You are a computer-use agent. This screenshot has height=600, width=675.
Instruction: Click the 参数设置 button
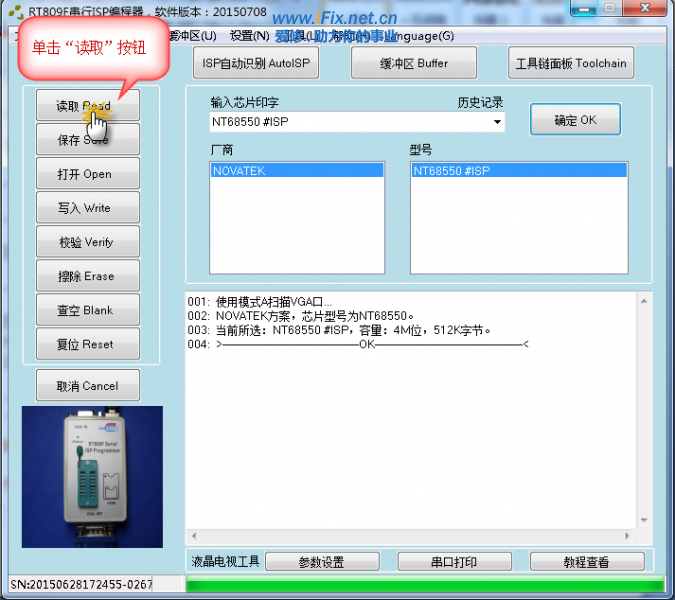(x=321, y=562)
